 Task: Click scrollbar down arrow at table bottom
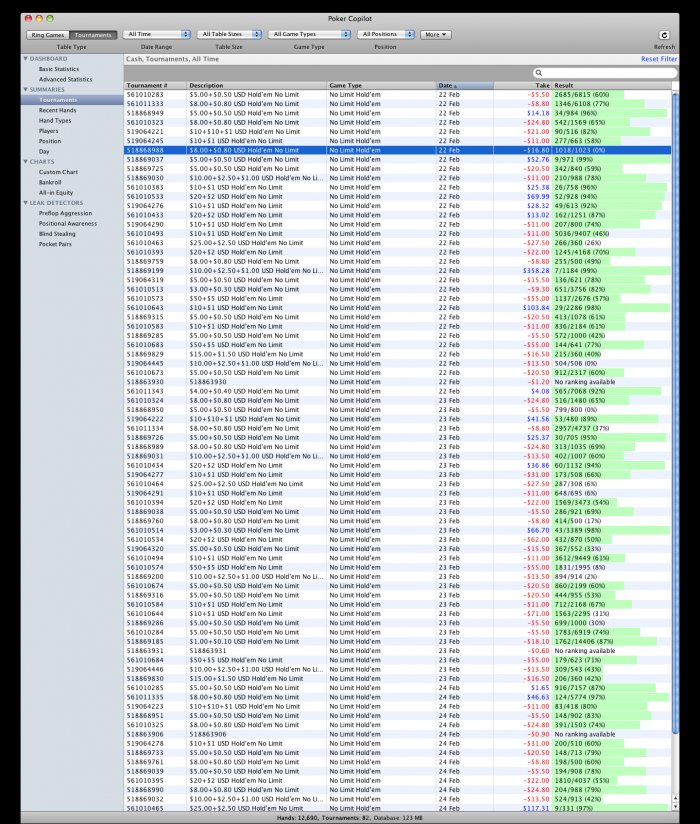point(675,807)
